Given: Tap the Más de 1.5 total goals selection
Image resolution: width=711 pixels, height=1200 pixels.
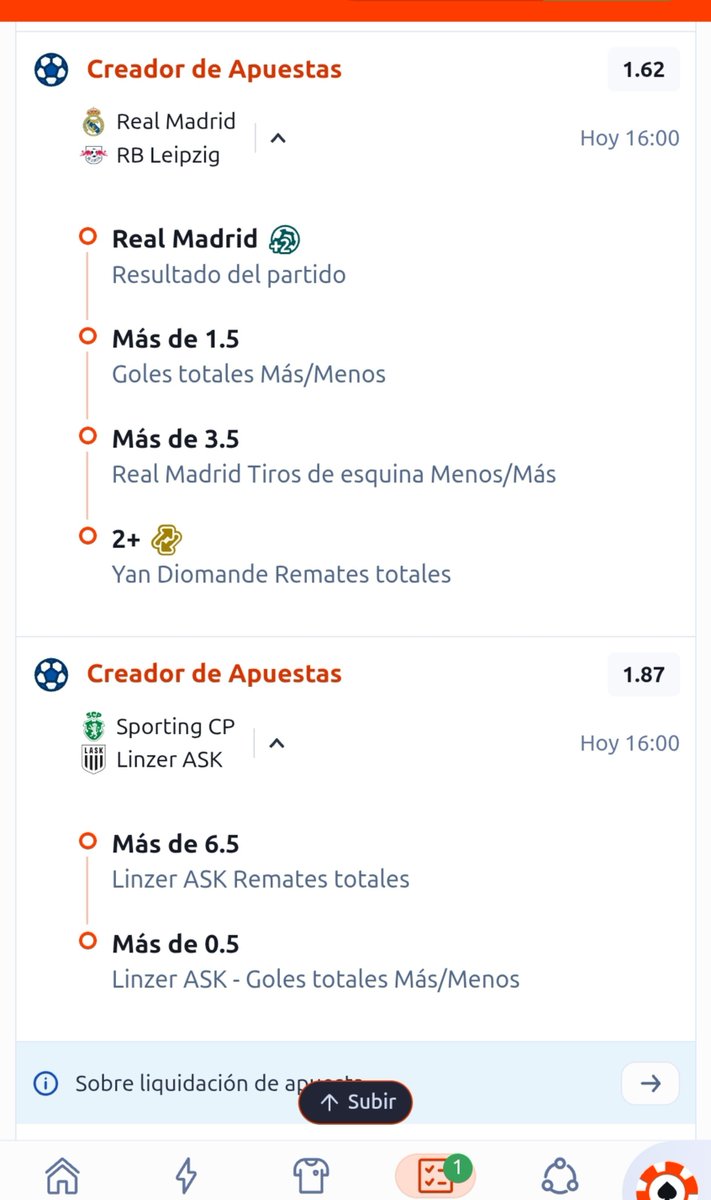Looking at the screenshot, I should 248,355.
